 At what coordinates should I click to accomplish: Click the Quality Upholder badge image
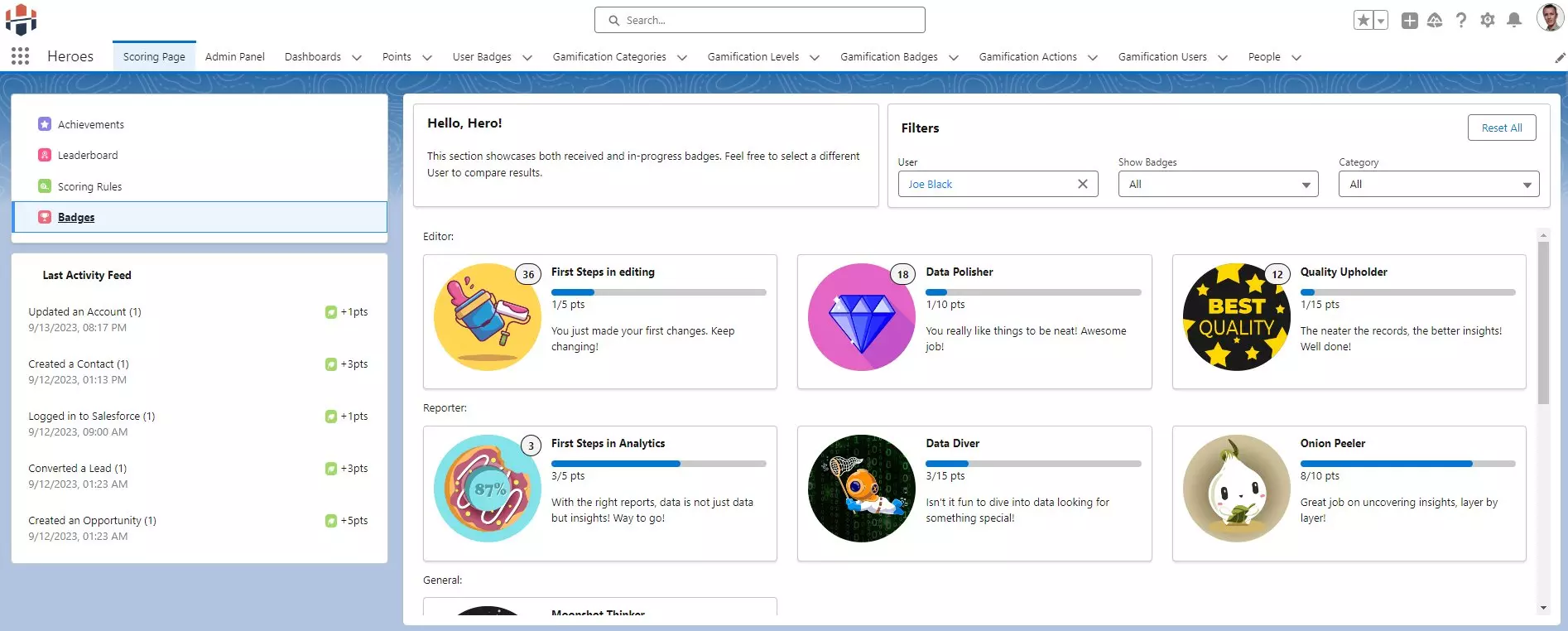pyautogui.click(x=1237, y=317)
